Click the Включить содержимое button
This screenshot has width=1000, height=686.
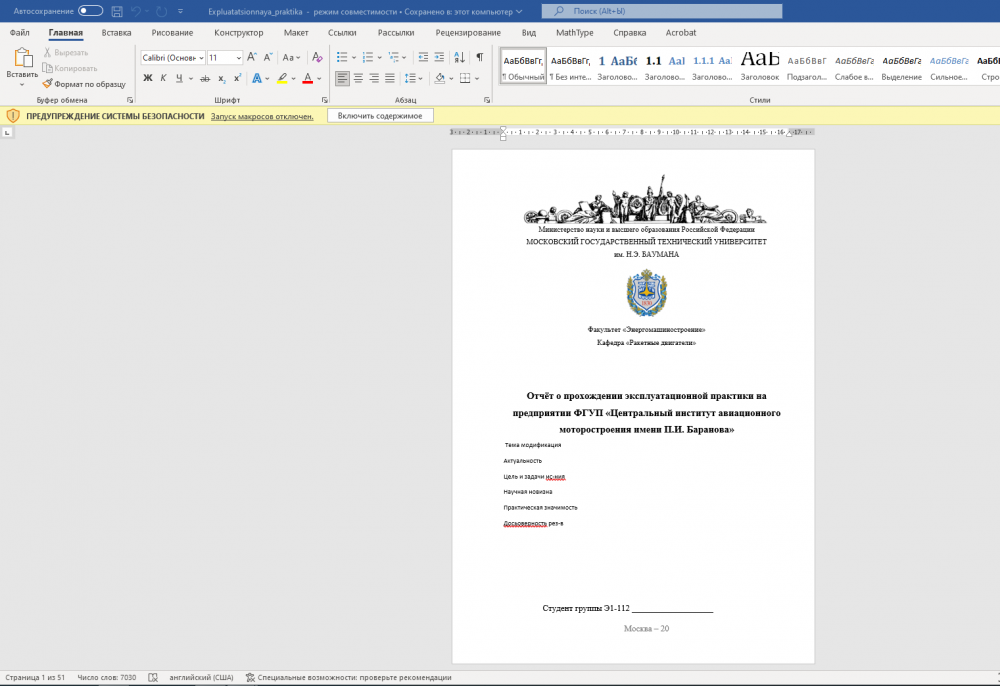380,115
